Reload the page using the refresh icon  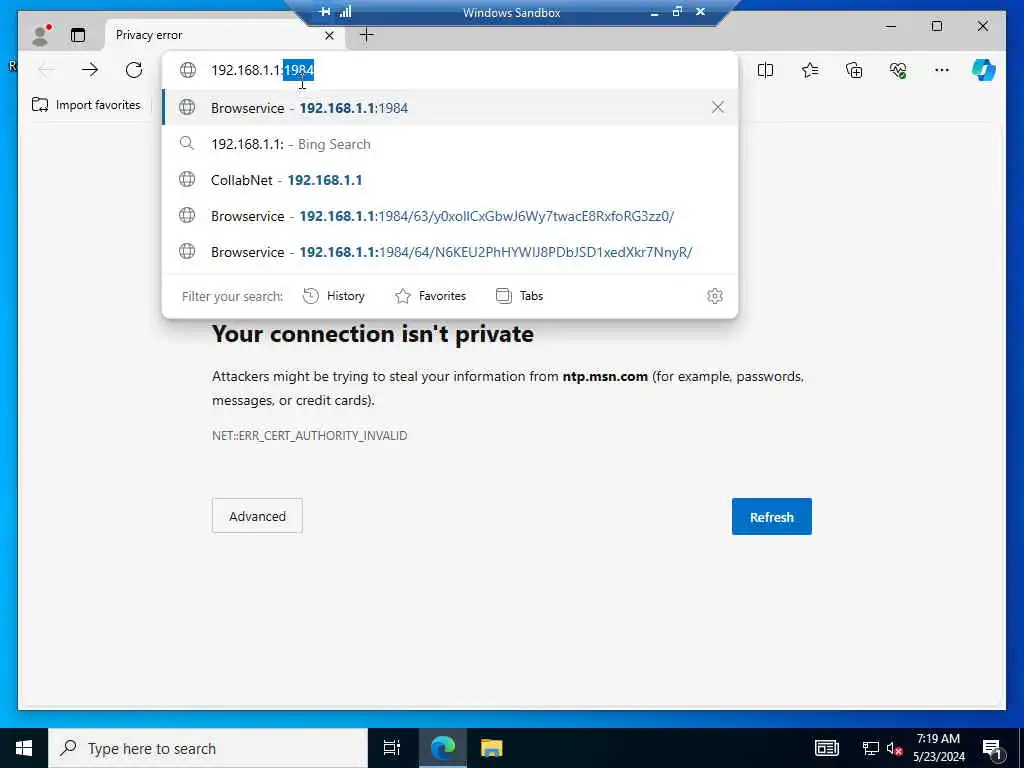click(x=134, y=70)
